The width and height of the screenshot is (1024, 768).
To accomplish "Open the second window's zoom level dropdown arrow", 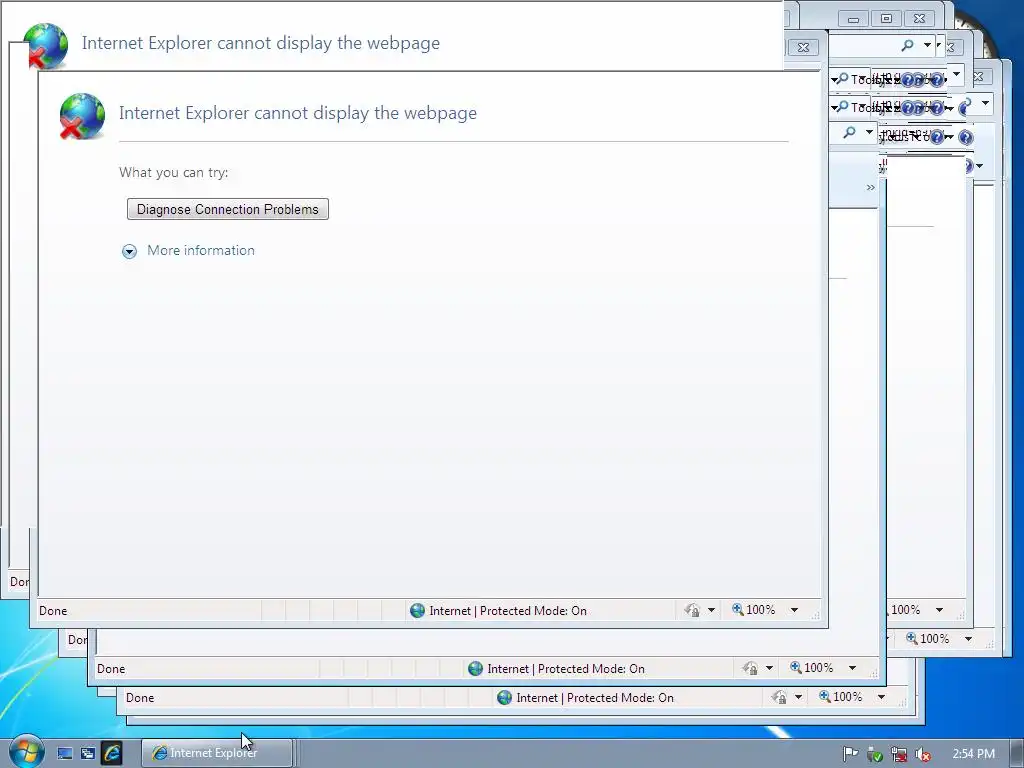I will pos(852,668).
